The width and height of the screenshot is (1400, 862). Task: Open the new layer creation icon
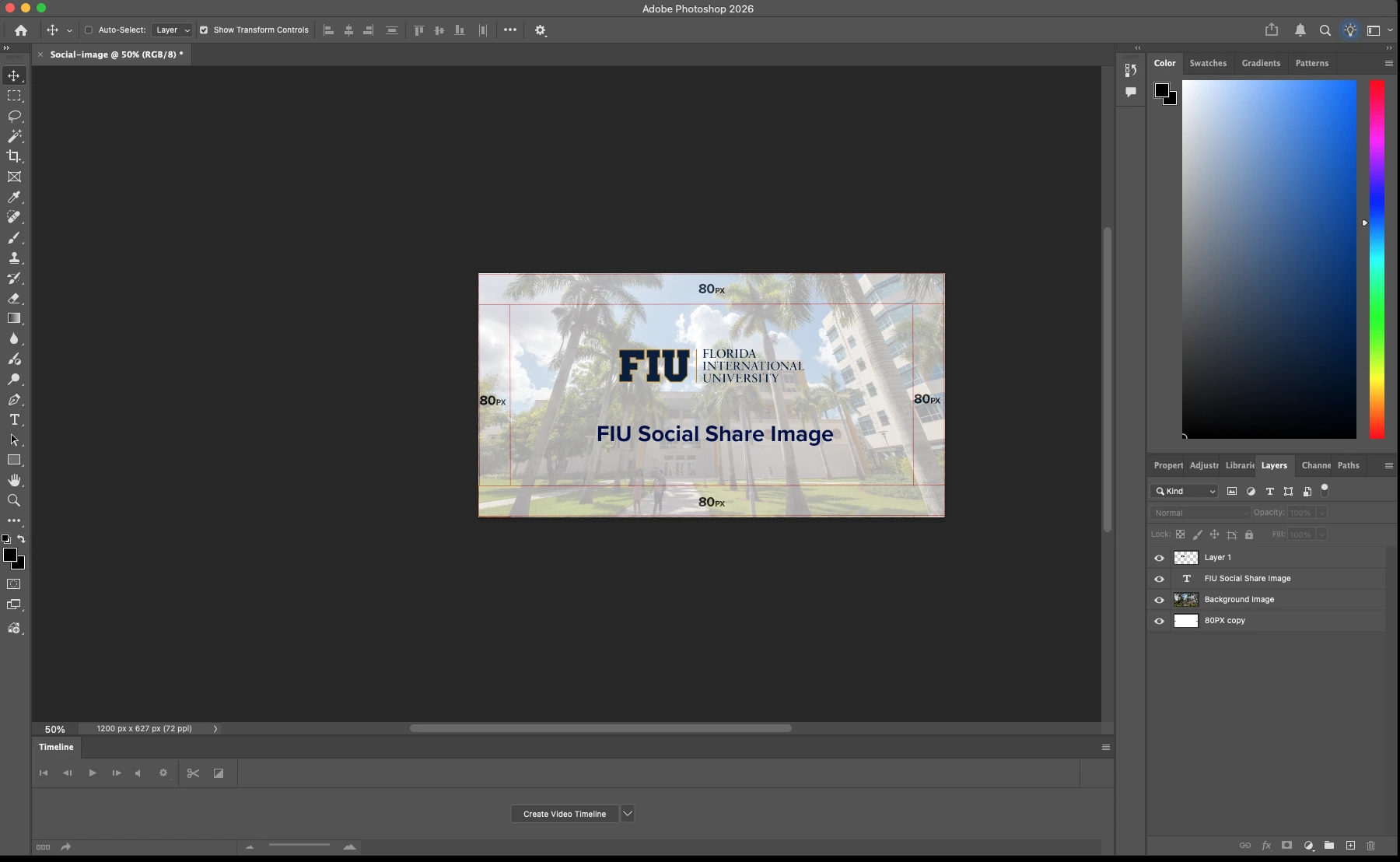tap(1350, 846)
